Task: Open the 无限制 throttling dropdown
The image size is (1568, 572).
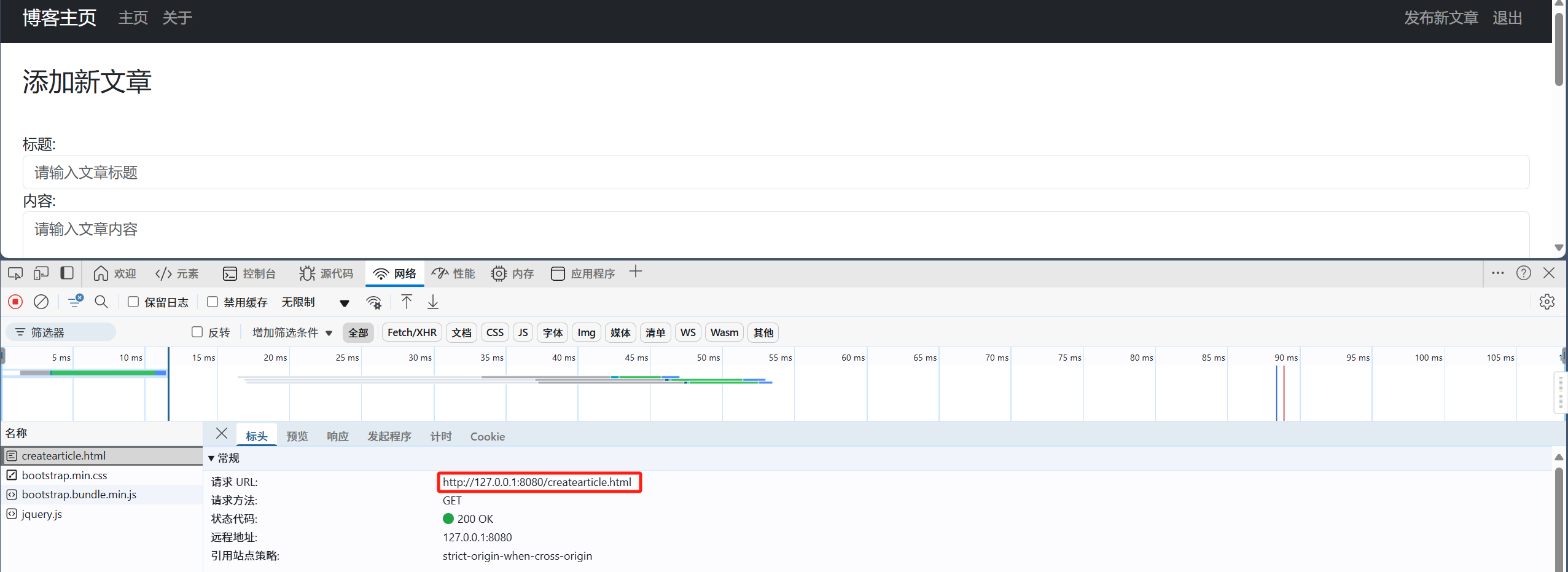Action: coord(314,302)
